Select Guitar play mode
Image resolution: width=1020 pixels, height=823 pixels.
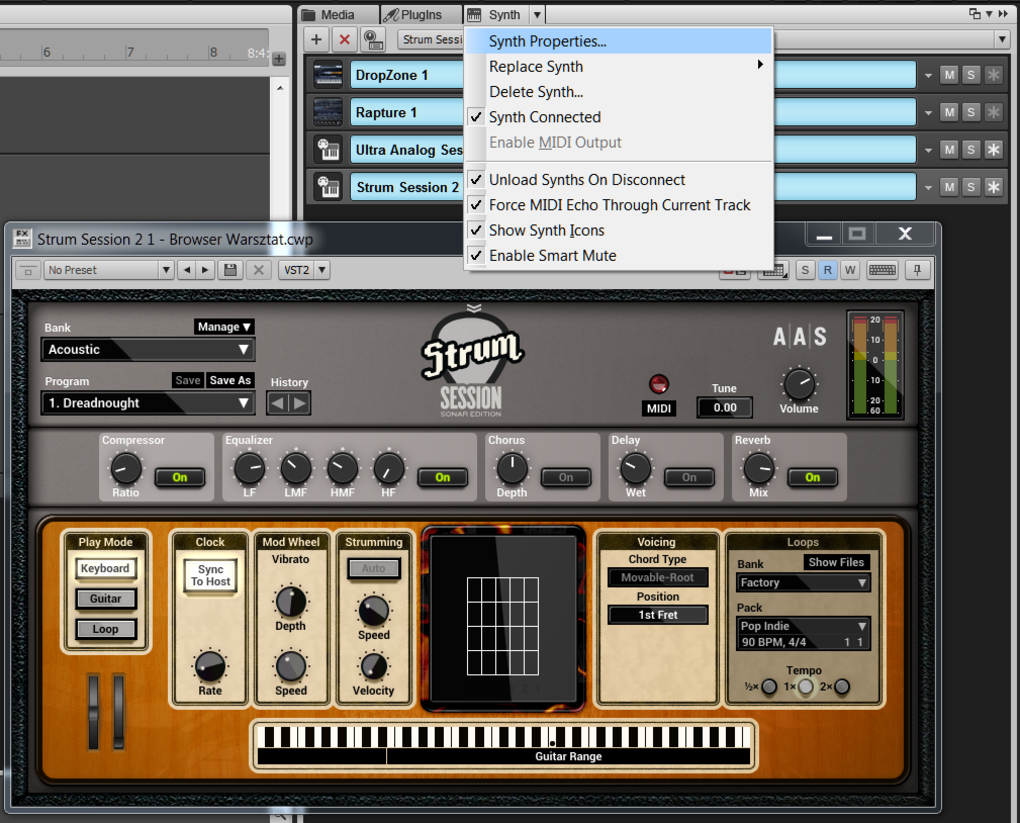(105, 599)
